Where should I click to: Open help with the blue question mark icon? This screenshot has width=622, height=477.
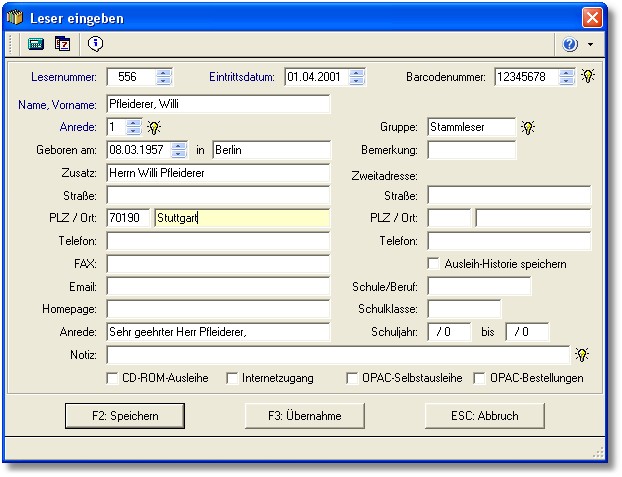571,45
